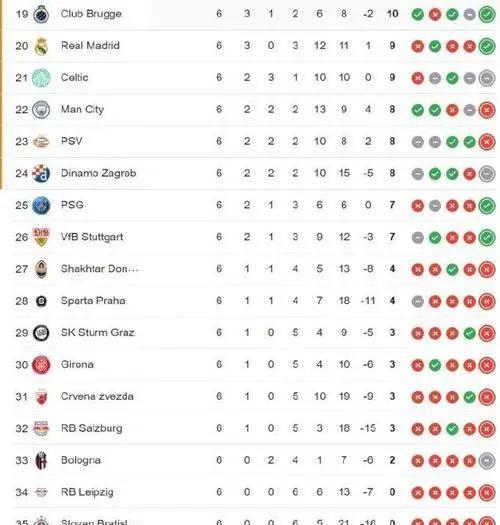Click the Crvena zvezda team name
This screenshot has height=525, width=500.
point(97,396)
